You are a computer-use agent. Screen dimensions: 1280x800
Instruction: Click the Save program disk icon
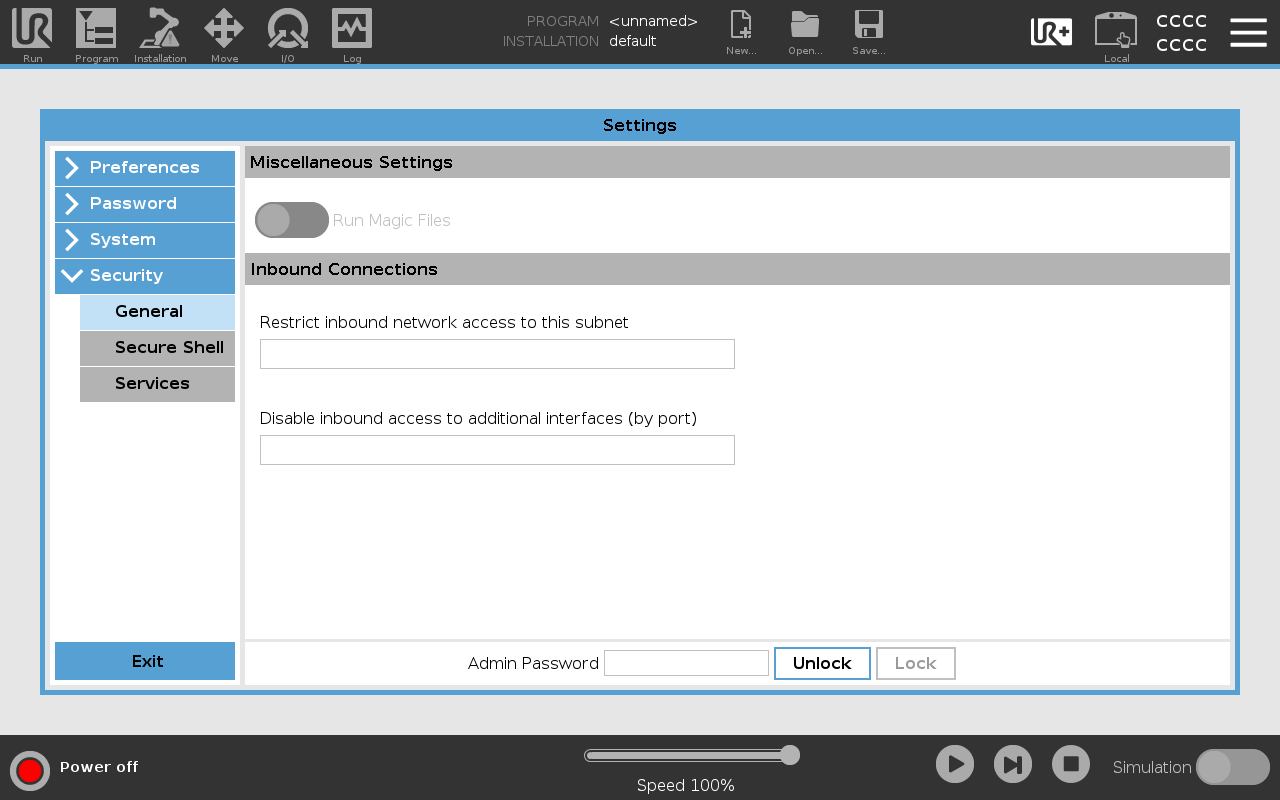tap(868, 30)
